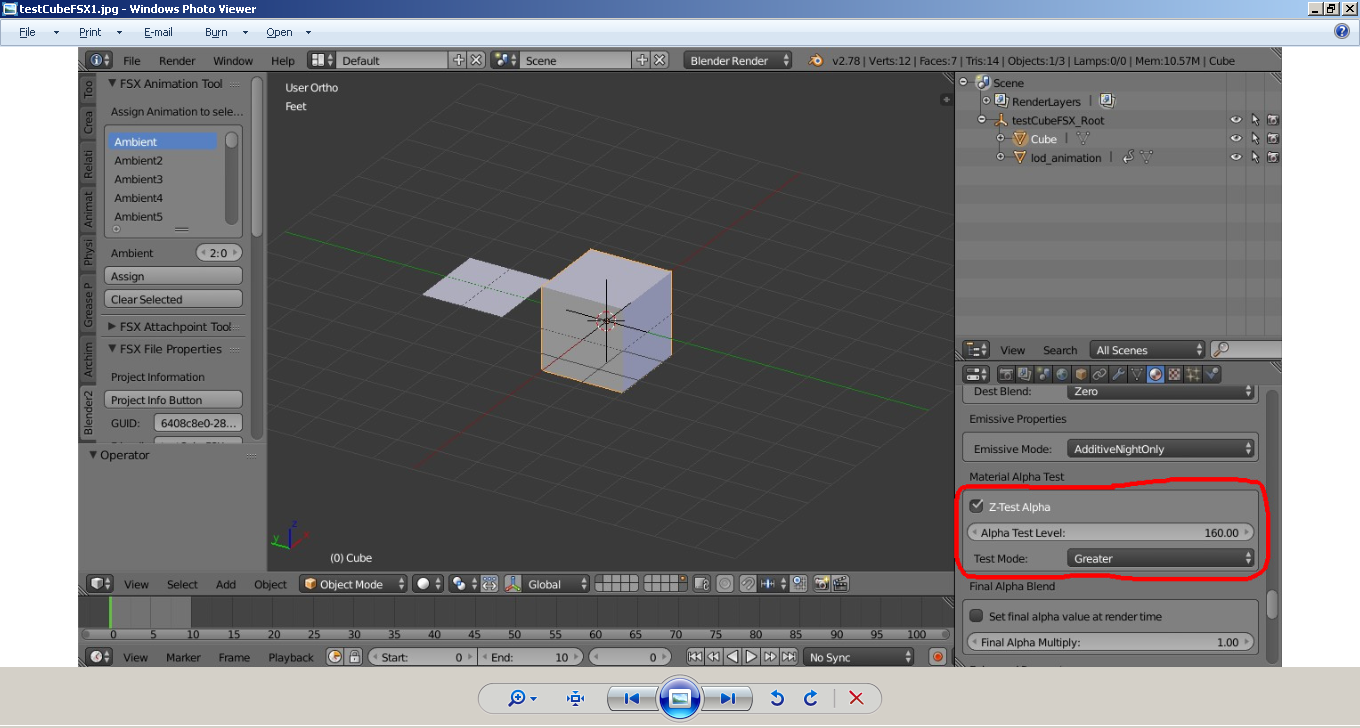Click the Clear Selected button
Image resolution: width=1360 pixels, height=728 pixels.
point(174,299)
